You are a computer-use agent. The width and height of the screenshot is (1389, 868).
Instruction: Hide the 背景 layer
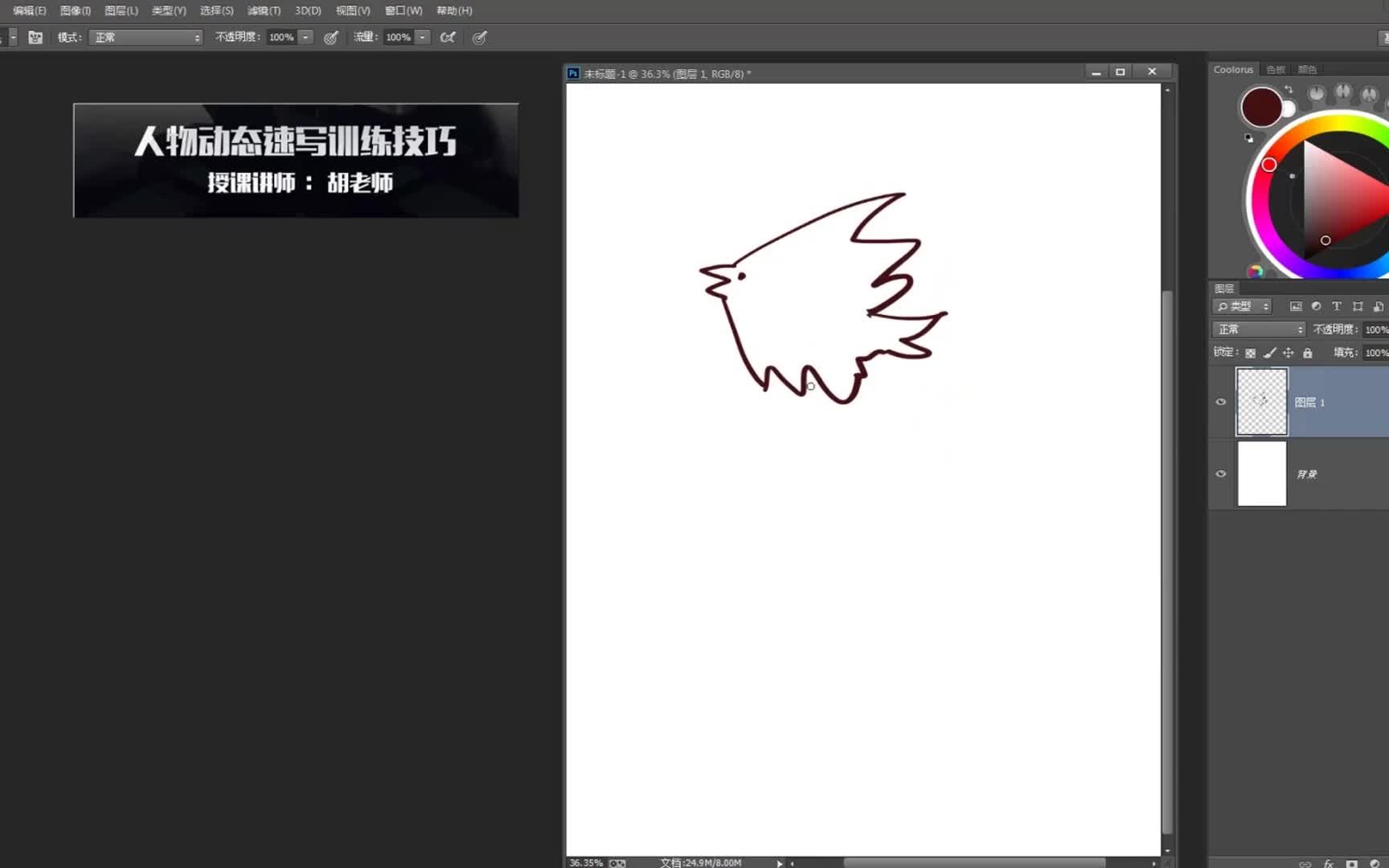[x=1221, y=473]
